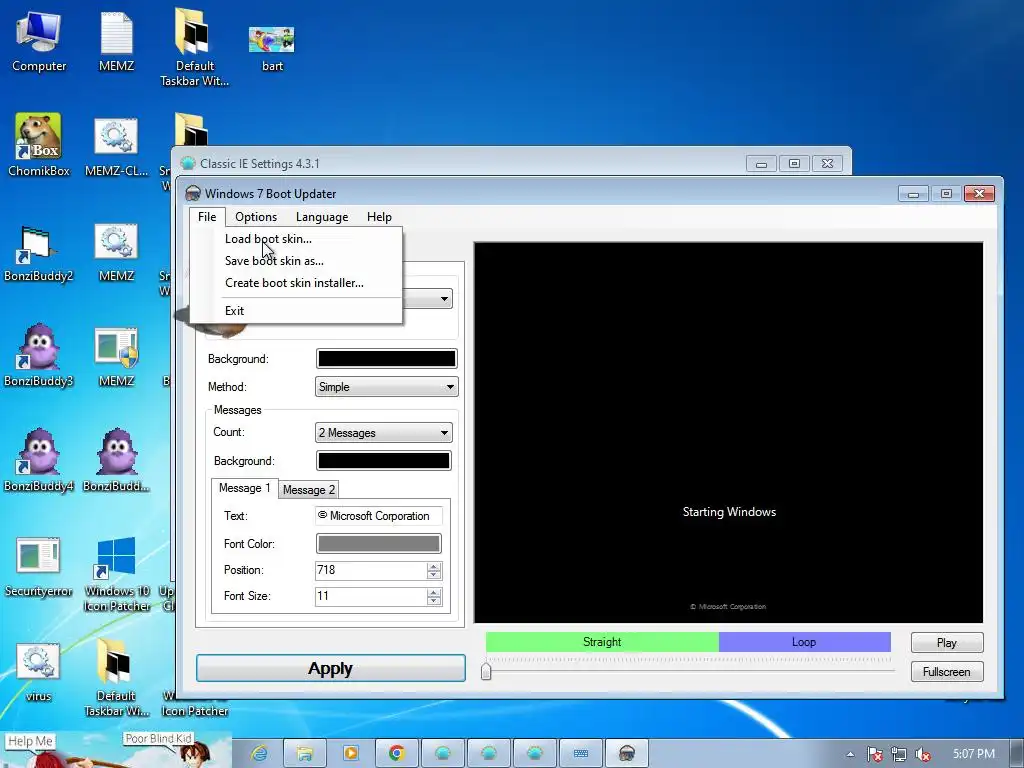The image size is (1024, 768).
Task: Click the taskbar clock showing 5:07 PM
Action: click(974, 754)
